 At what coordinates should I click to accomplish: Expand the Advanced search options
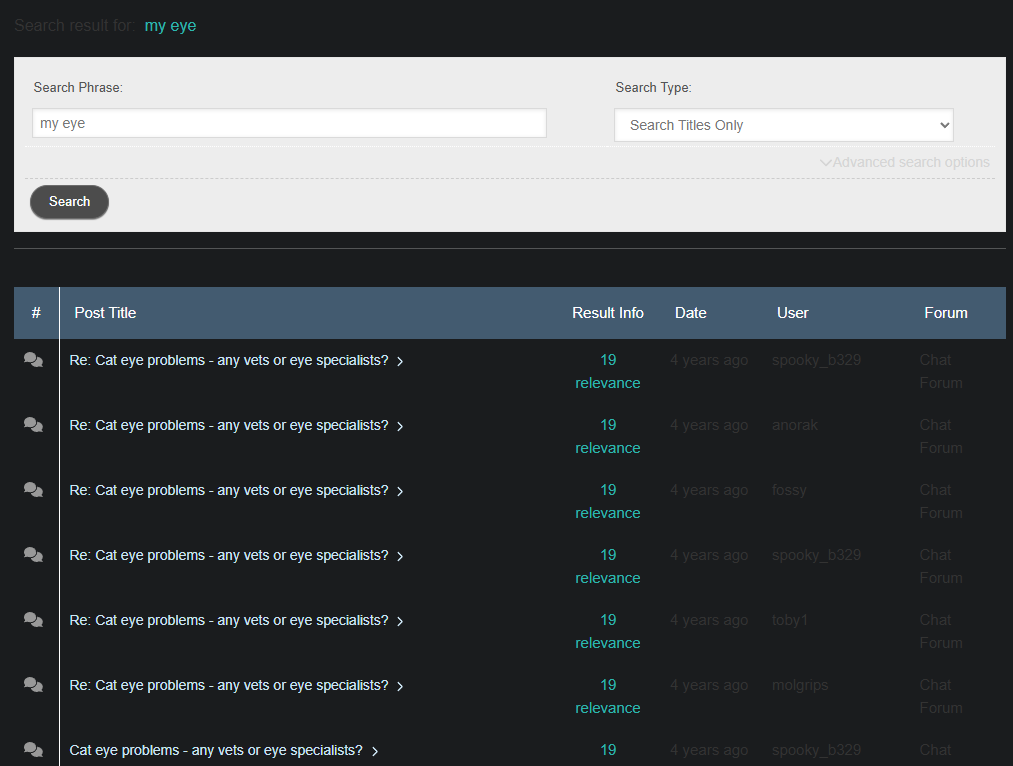click(x=904, y=162)
